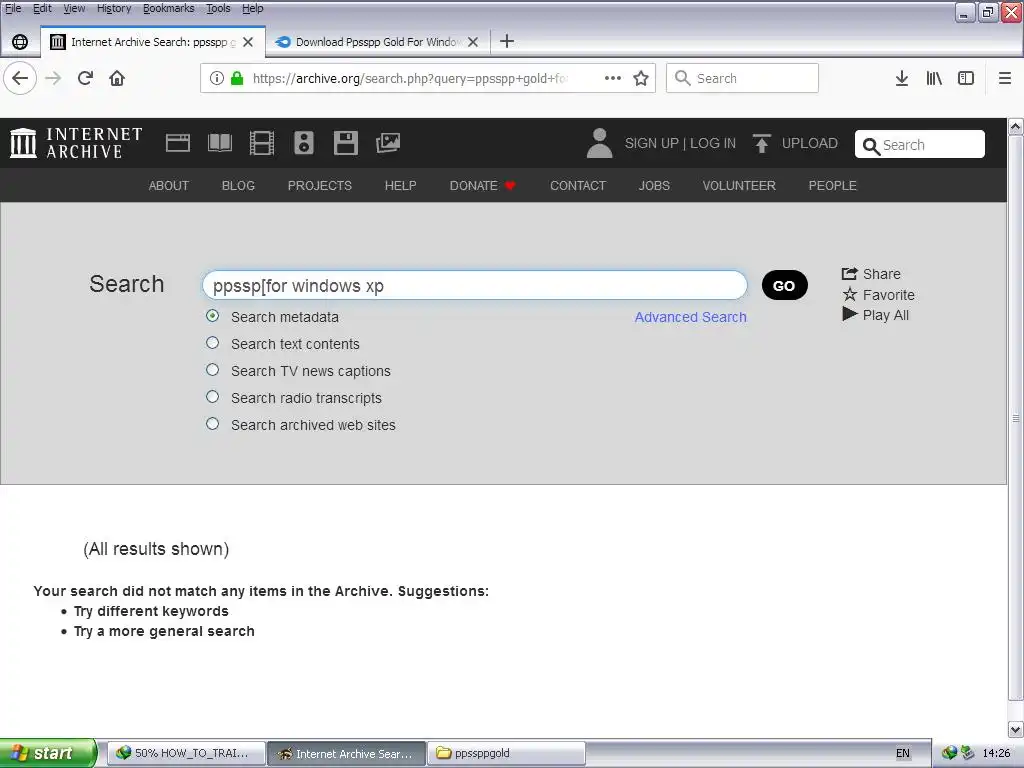Open the Bookmarks menu

[168, 8]
